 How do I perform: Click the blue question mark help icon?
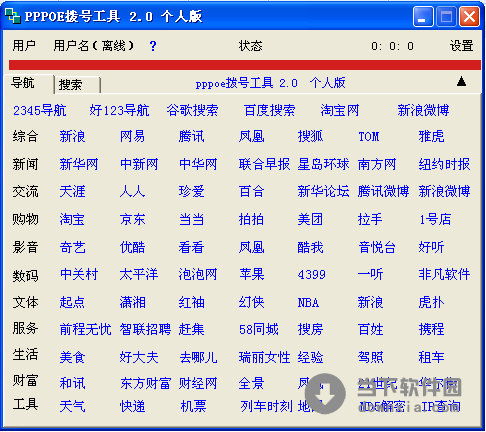[153, 46]
